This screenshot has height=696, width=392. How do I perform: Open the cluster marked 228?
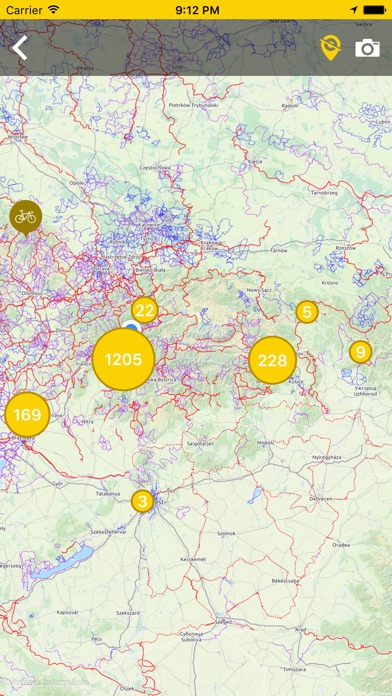(272, 360)
